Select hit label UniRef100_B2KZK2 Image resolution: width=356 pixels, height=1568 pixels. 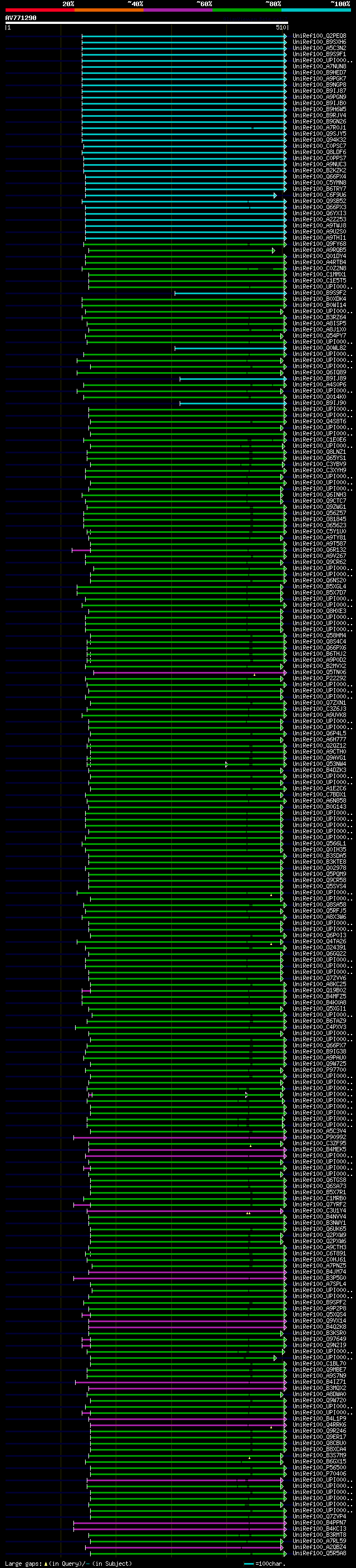[x=319, y=170]
